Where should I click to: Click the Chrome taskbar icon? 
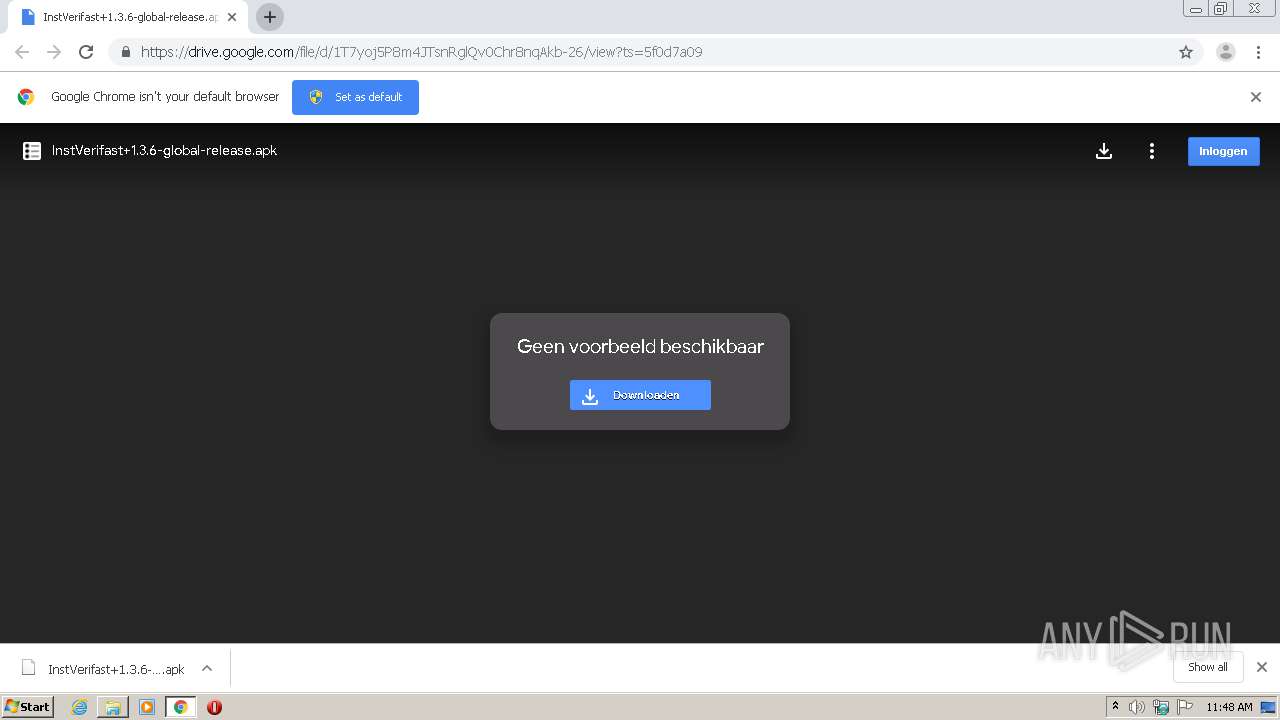pos(180,707)
